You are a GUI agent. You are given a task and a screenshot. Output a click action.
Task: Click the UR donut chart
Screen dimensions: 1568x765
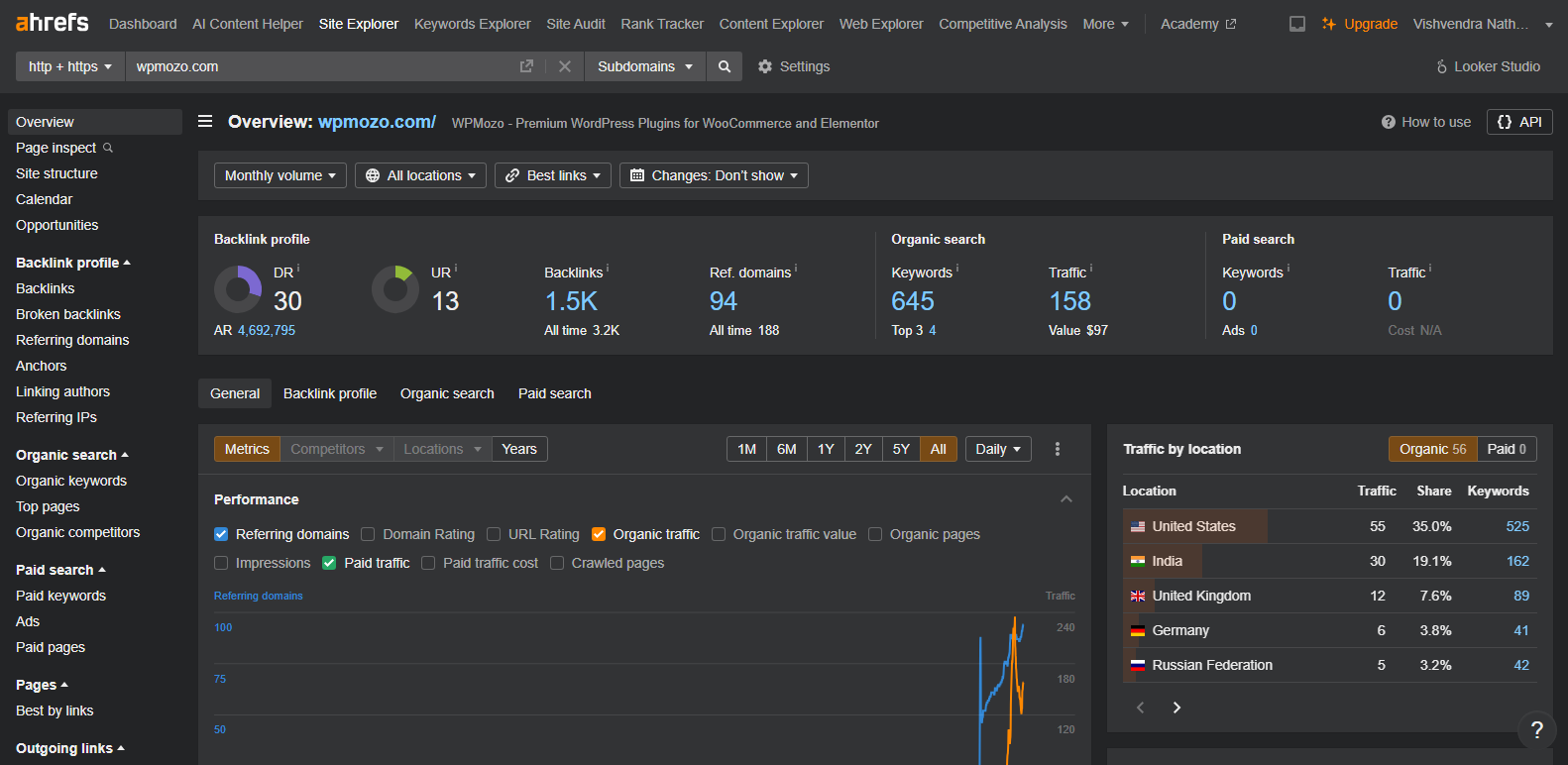pyautogui.click(x=395, y=289)
